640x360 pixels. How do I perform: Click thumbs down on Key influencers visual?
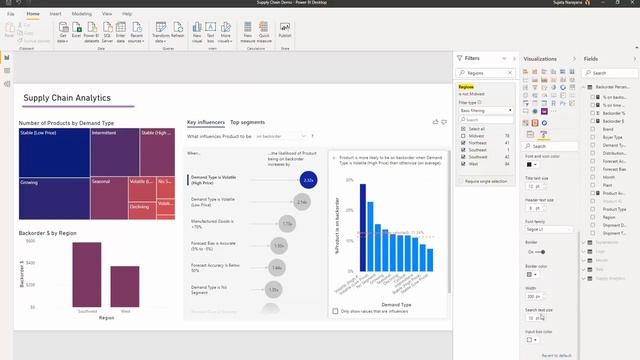(x=444, y=122)
